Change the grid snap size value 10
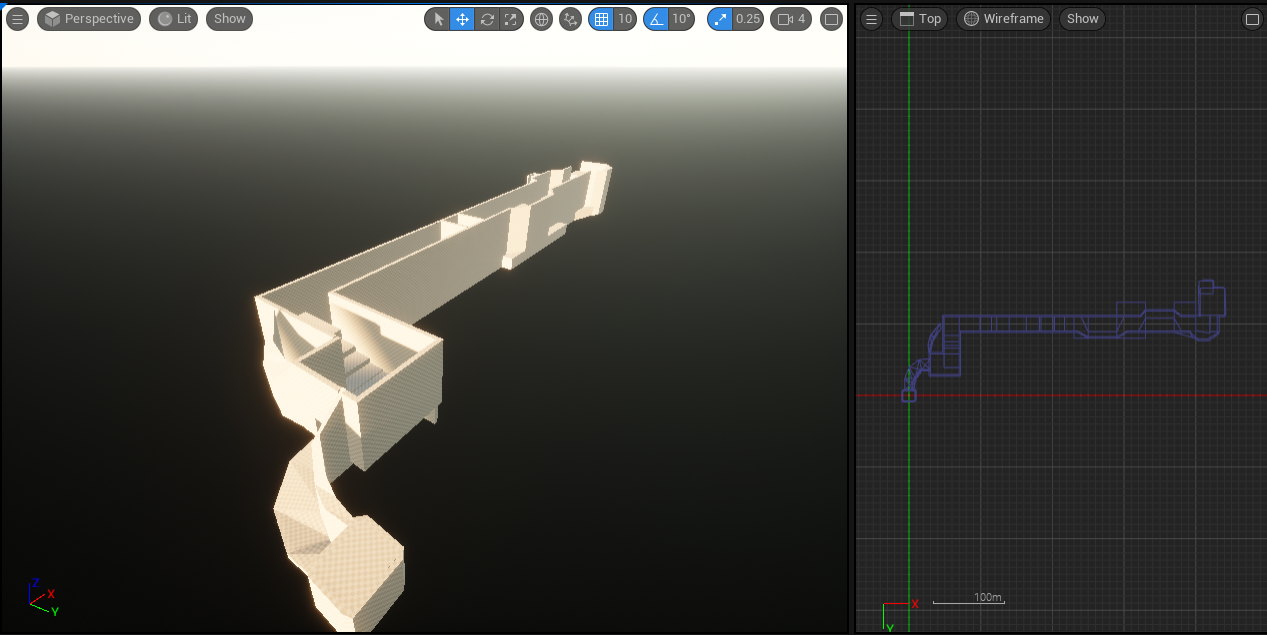The height and width of the screenshot is (635, 1267). pos(624,18)
